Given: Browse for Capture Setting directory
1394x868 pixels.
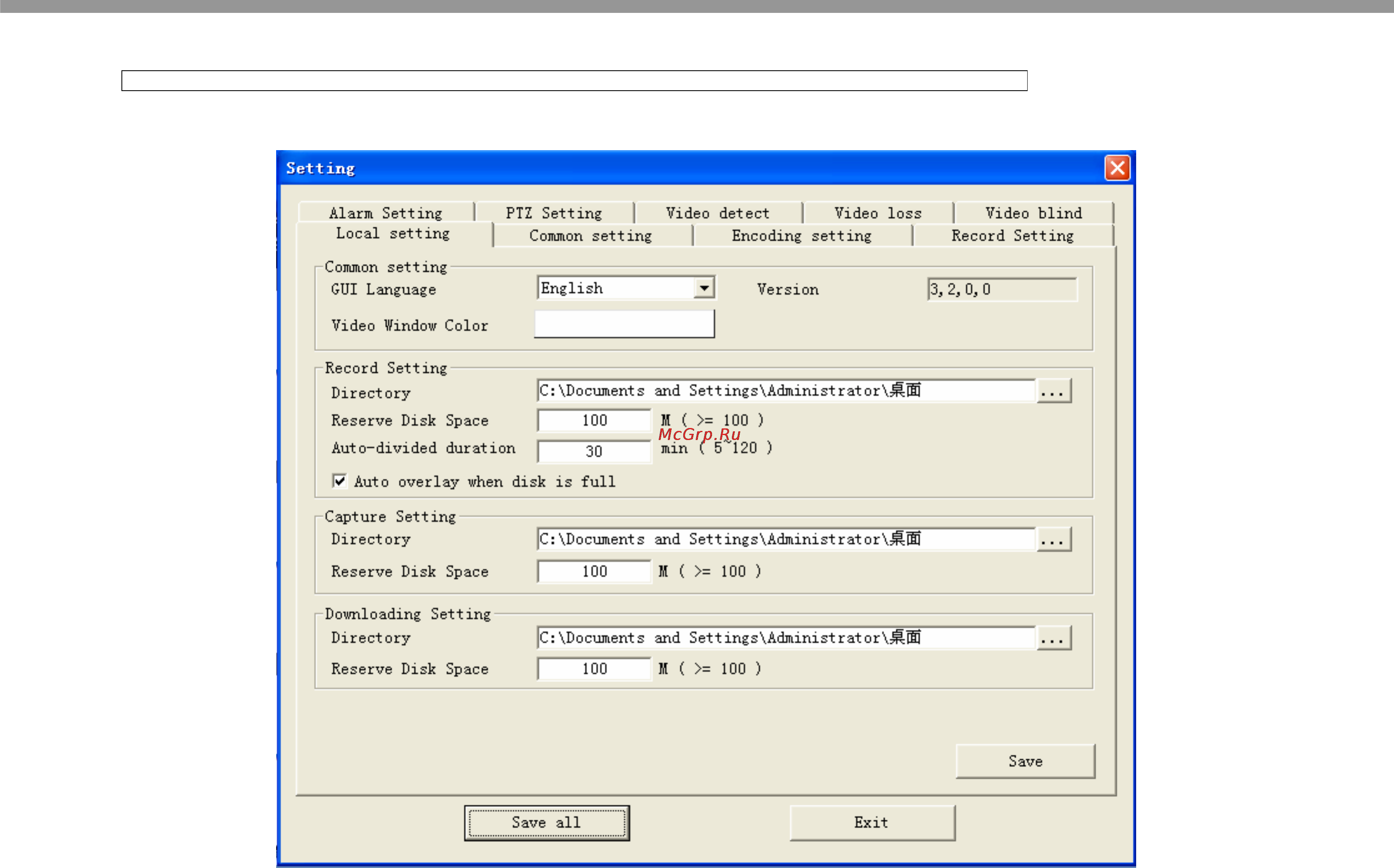Looking at the screenshot, I should (x=1054, y=539).
